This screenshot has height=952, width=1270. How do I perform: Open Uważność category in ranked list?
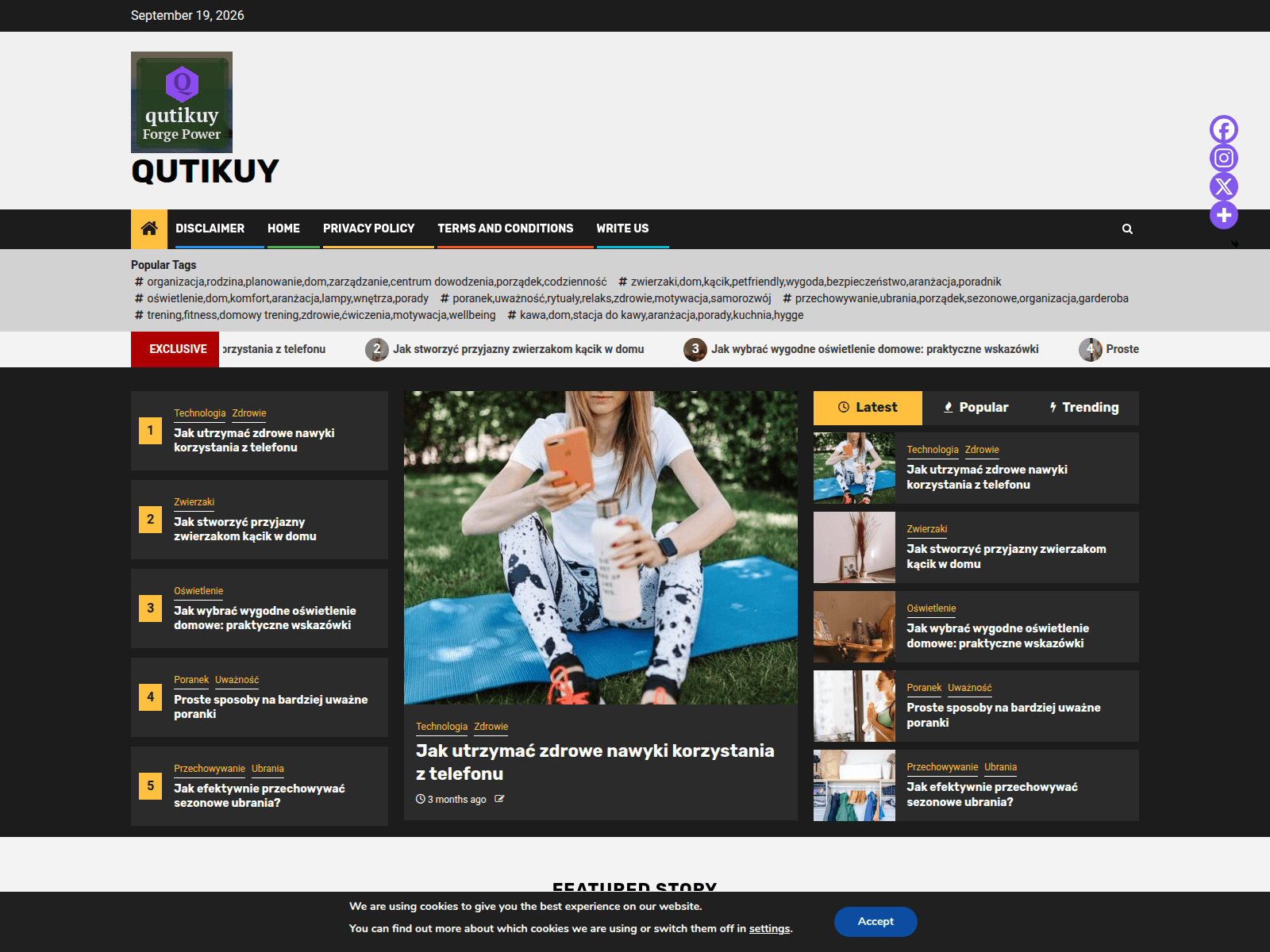tap(237, 680)
